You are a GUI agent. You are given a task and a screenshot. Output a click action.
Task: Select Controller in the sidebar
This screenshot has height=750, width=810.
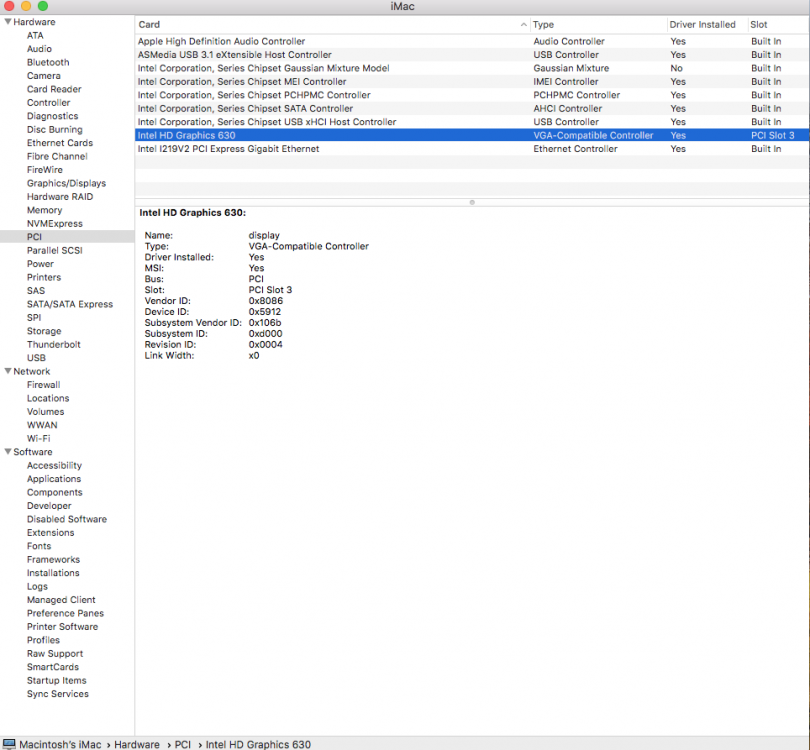[x=49, y=102]
